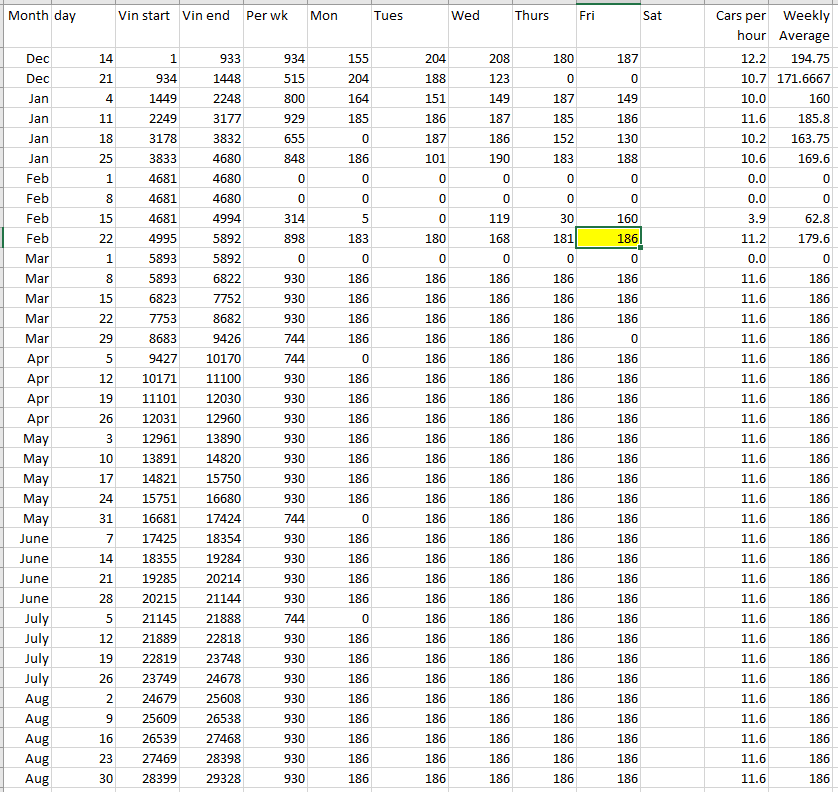Select the Vin end value 29328
Viewport: 838px width, 792px height.
point(210,779)
